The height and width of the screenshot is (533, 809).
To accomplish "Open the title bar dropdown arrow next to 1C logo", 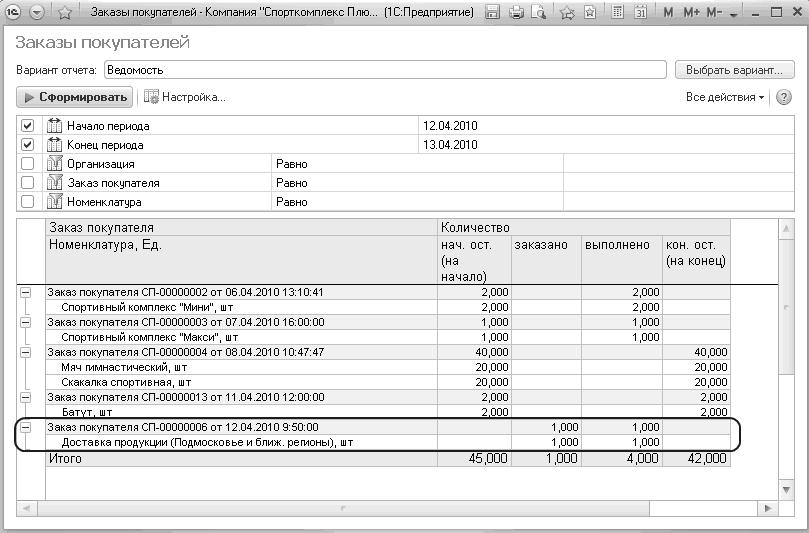I will 37,12.
